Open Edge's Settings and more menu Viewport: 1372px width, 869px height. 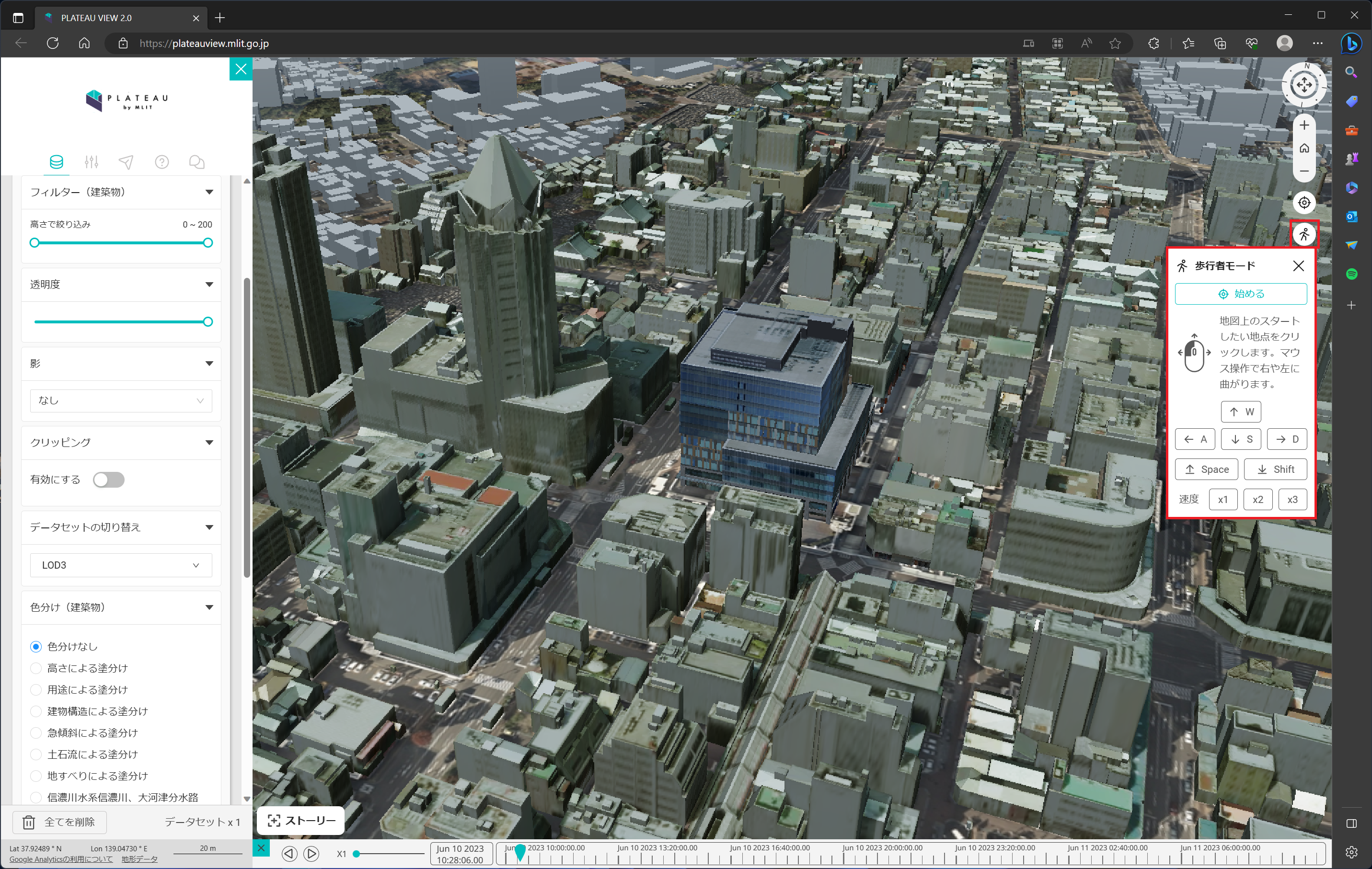pos(1318,43)
